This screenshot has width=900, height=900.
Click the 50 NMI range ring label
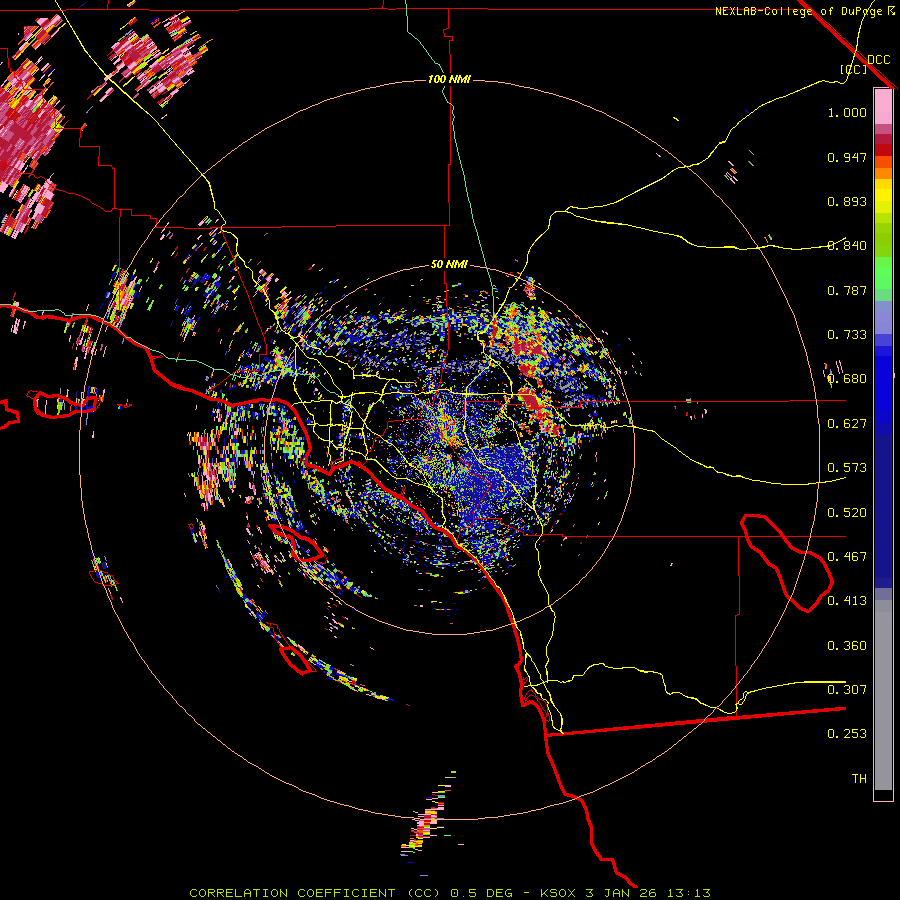pyautogui.click(x=449, y=265)
